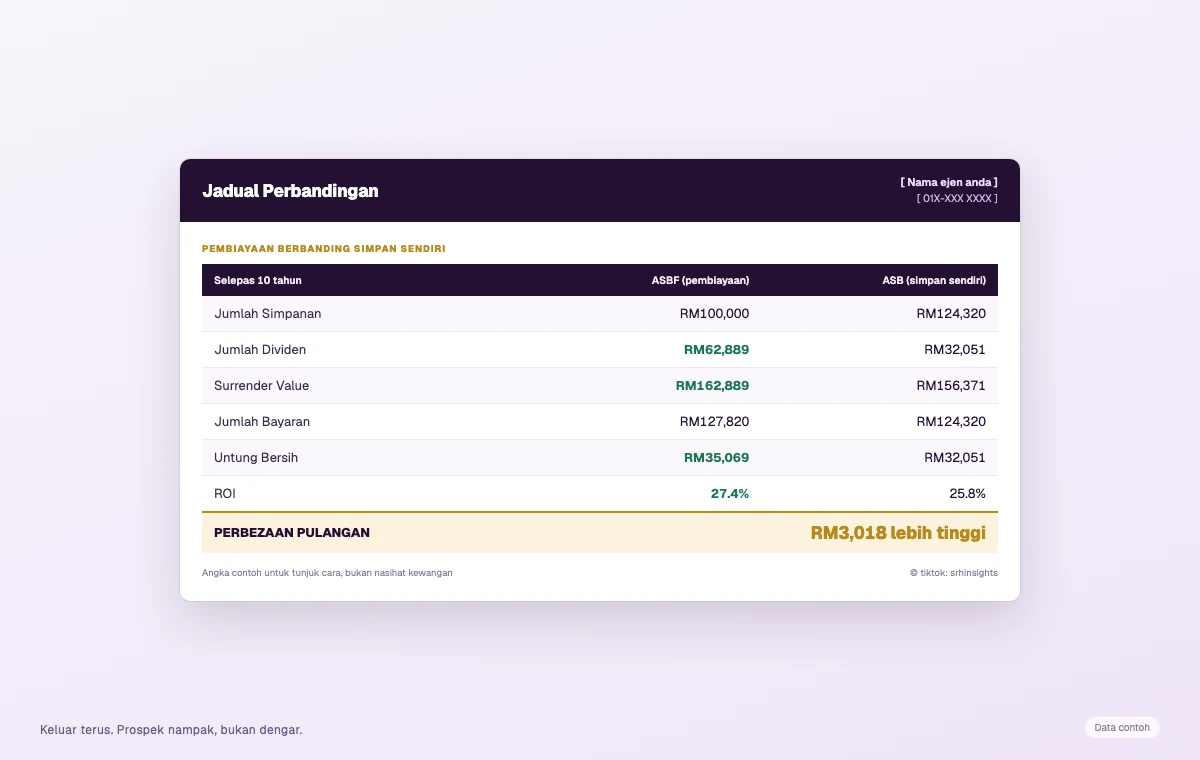Click the Keluar terus caption text

(171, 730)
